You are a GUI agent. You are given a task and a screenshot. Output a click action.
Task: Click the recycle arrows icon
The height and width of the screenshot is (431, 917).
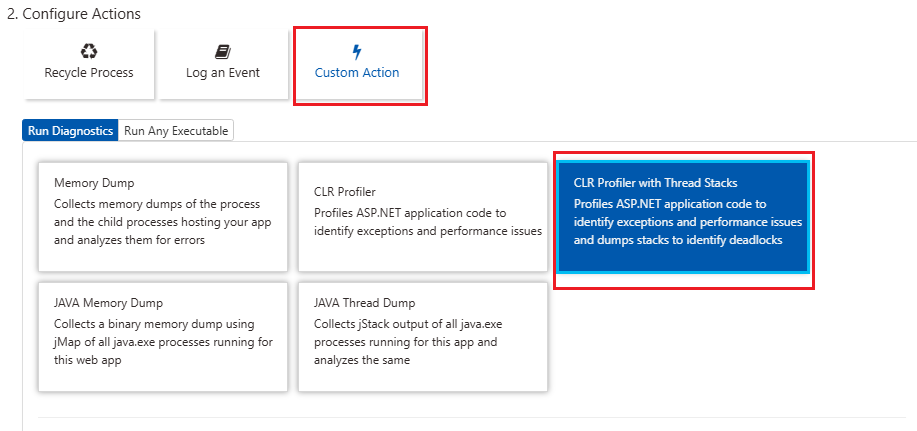(x=89, y=51)
